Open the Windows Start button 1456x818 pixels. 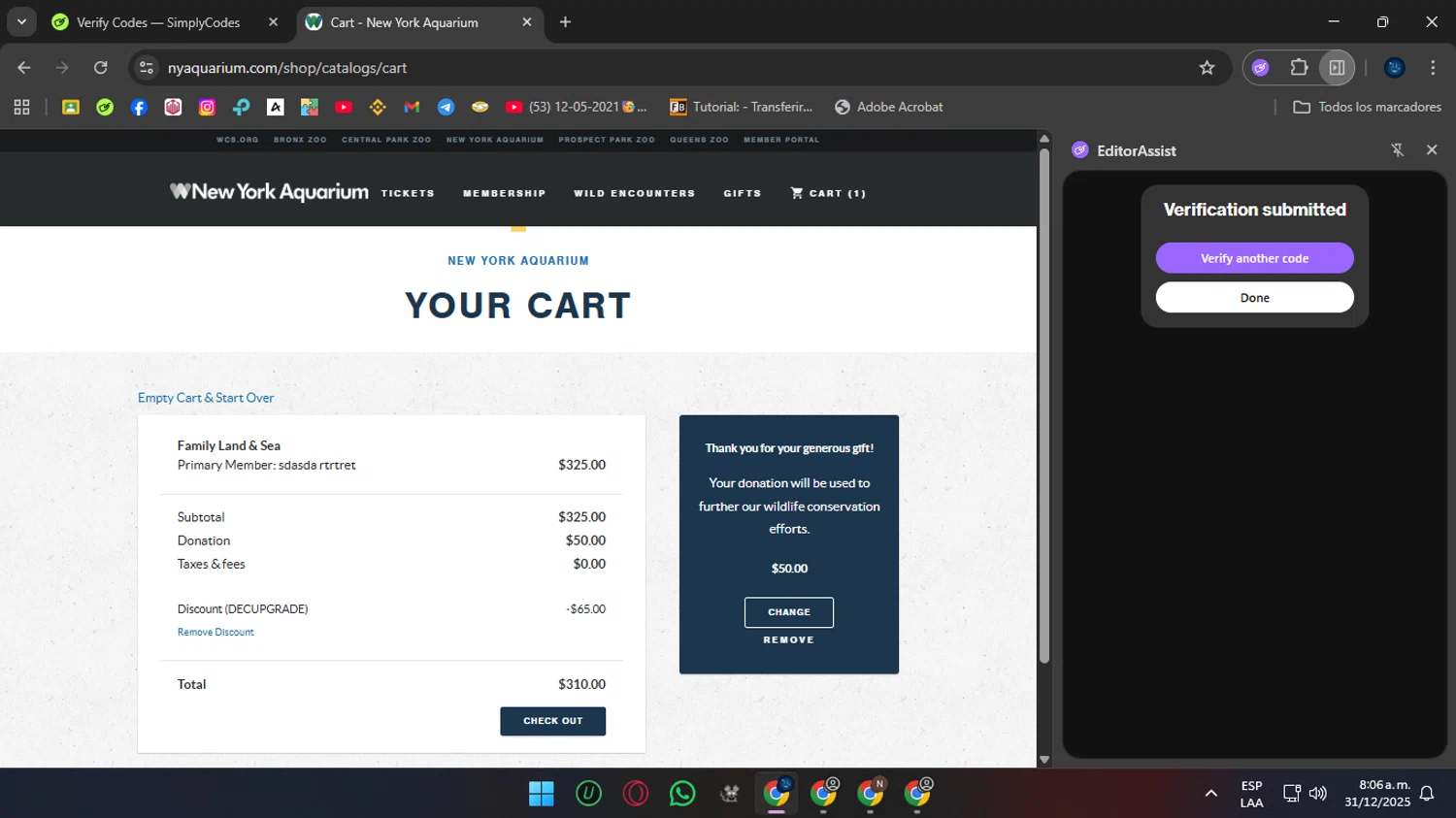[x=542, y=794]
